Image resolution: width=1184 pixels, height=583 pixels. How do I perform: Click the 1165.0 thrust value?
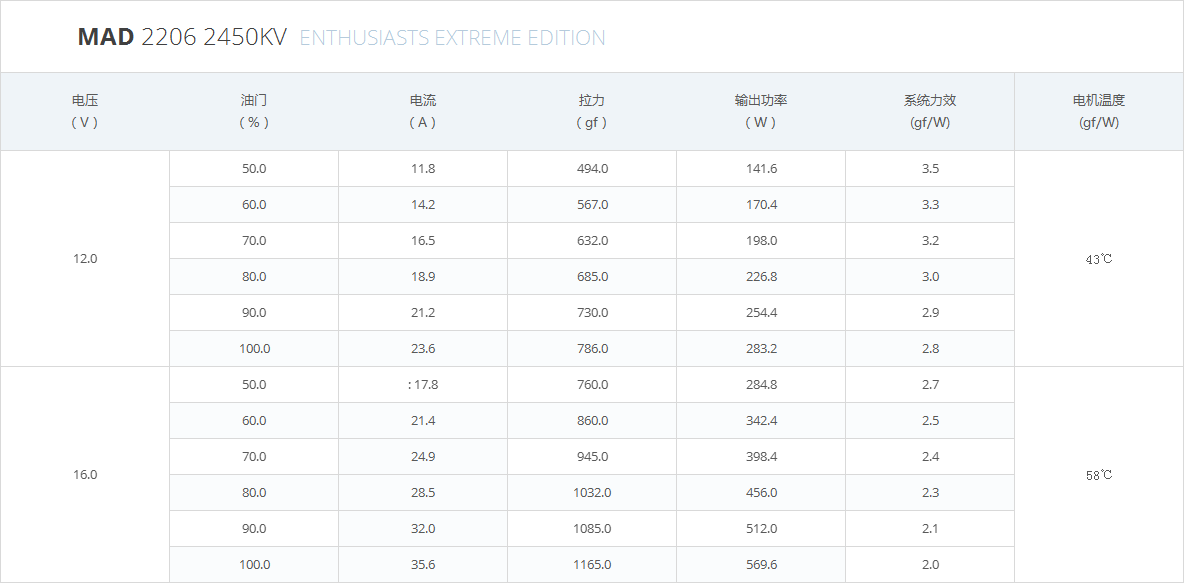point(592,564)
